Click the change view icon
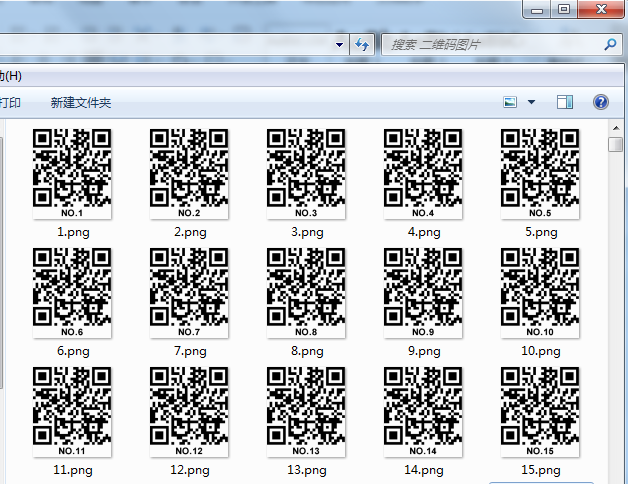This screenshot has height=484, width=628. click(510, 102)
